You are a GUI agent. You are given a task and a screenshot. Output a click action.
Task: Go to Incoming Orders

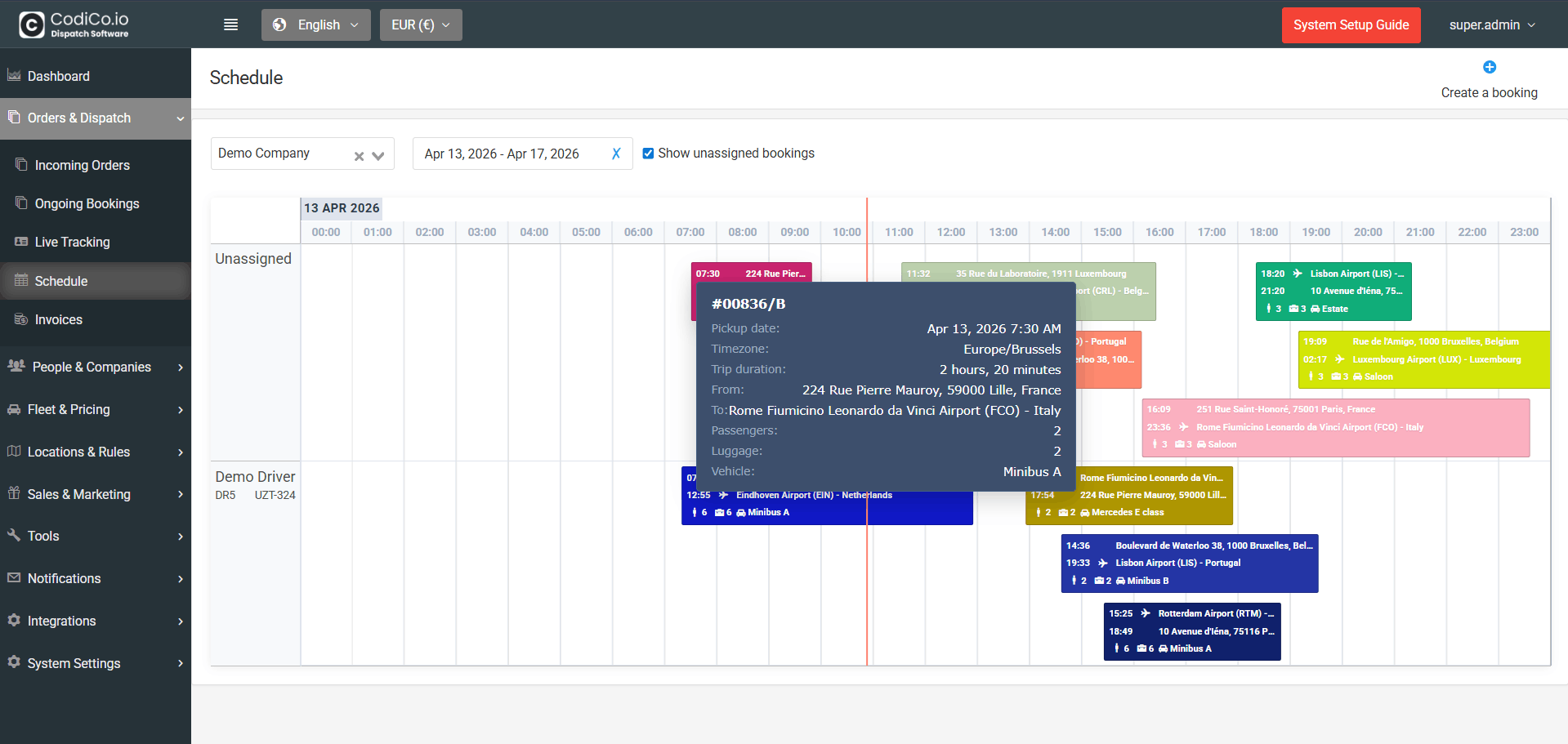pyautogui.click(x=82, y=165)
